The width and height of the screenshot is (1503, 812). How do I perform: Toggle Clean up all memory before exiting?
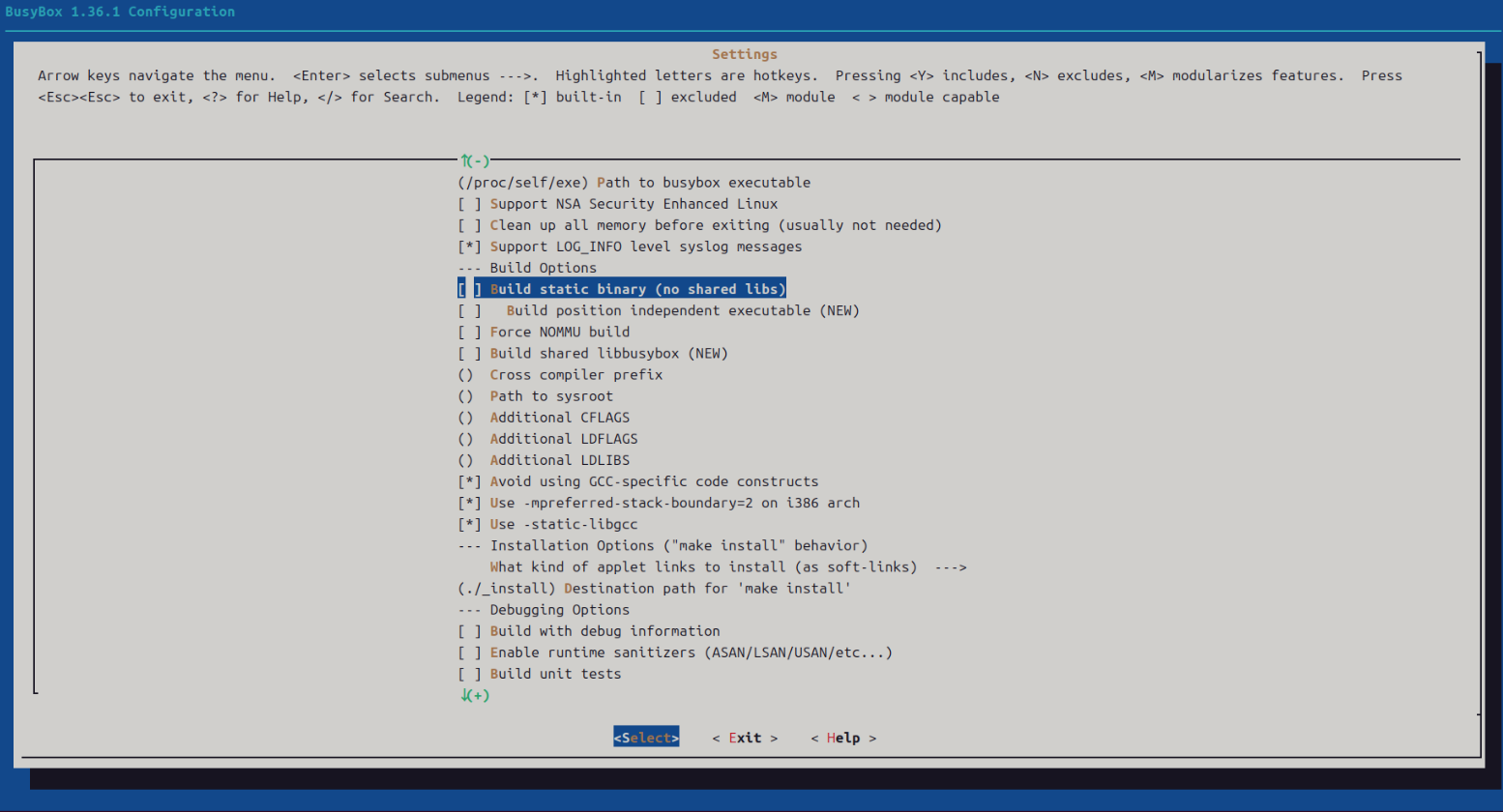pos(700,225)
